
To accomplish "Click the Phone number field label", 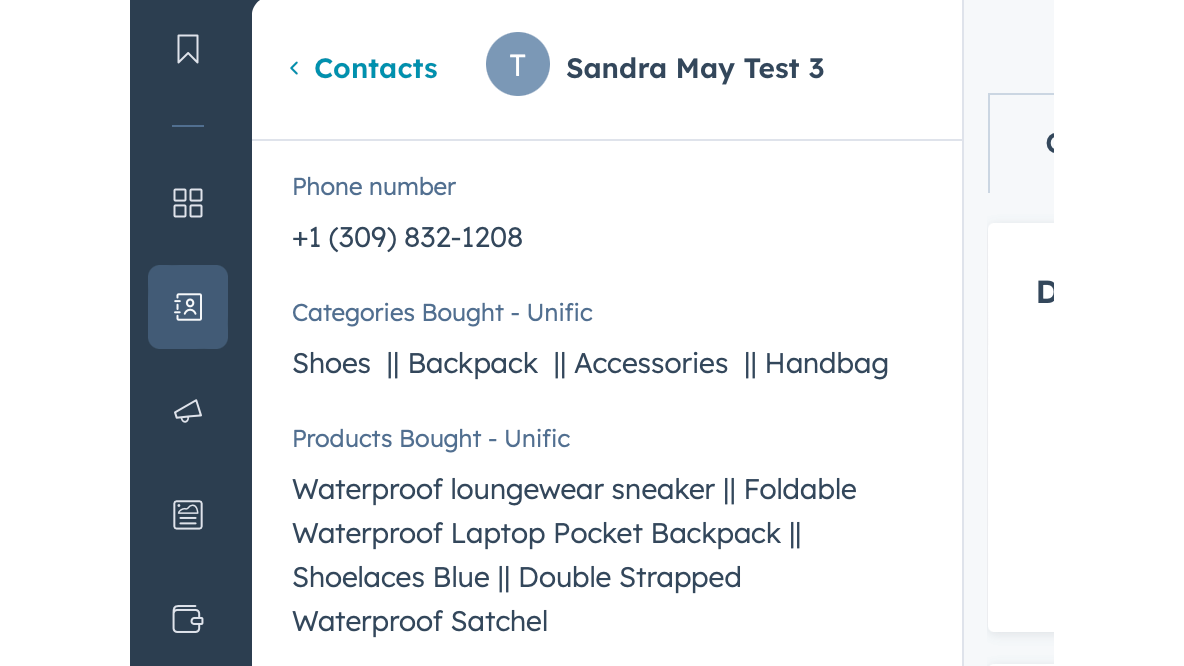I will point(373,187).
